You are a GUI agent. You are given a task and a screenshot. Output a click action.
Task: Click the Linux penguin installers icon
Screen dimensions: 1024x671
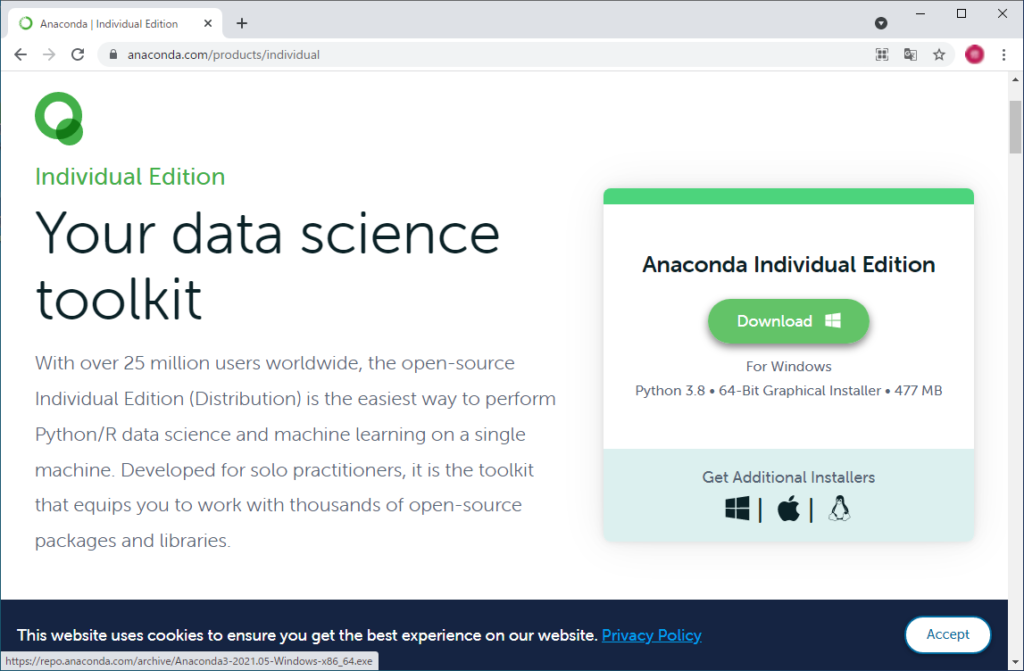pos(839,509)
